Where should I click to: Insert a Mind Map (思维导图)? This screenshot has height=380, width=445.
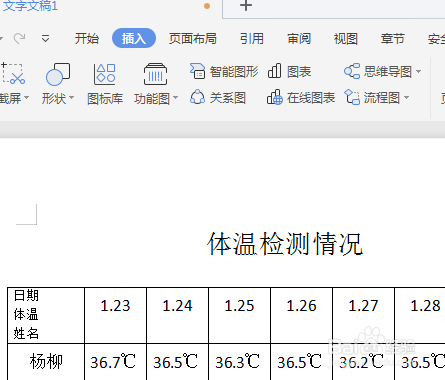(x=378, y=71)
